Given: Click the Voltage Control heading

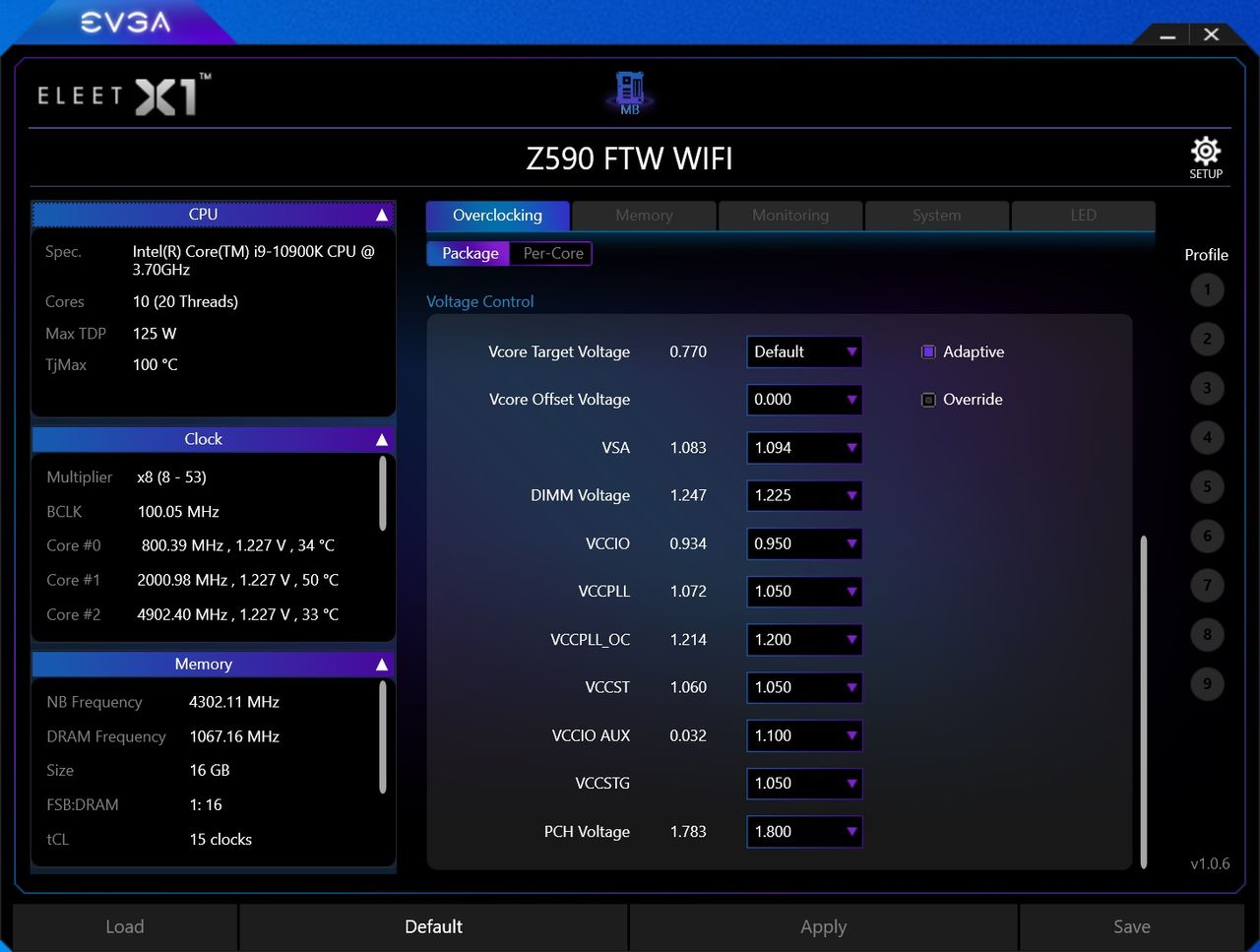Looking at the screenshot, I should (480, 302).
